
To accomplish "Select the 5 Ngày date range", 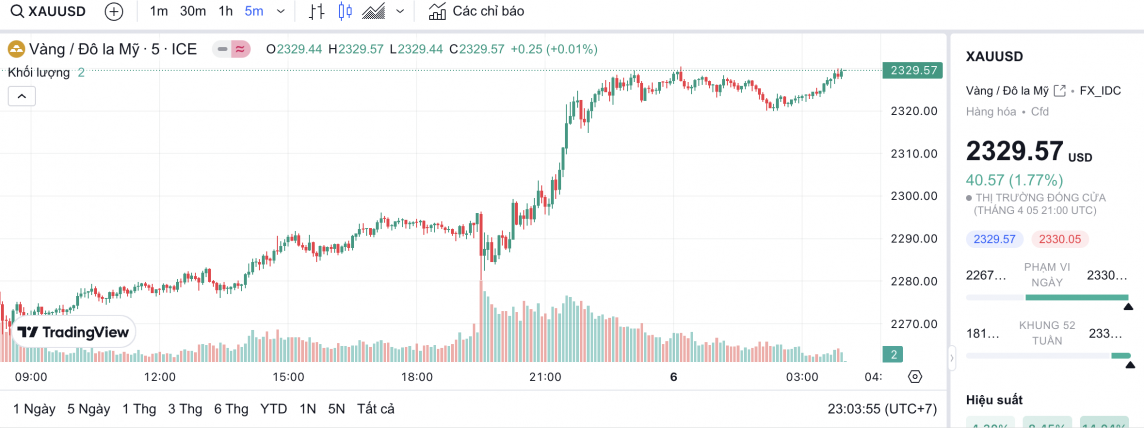I will (x=89, y=409).
